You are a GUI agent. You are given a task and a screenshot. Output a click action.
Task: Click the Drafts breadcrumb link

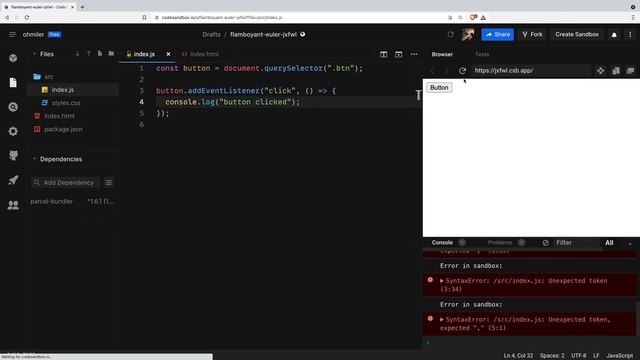tap(211, 35)
